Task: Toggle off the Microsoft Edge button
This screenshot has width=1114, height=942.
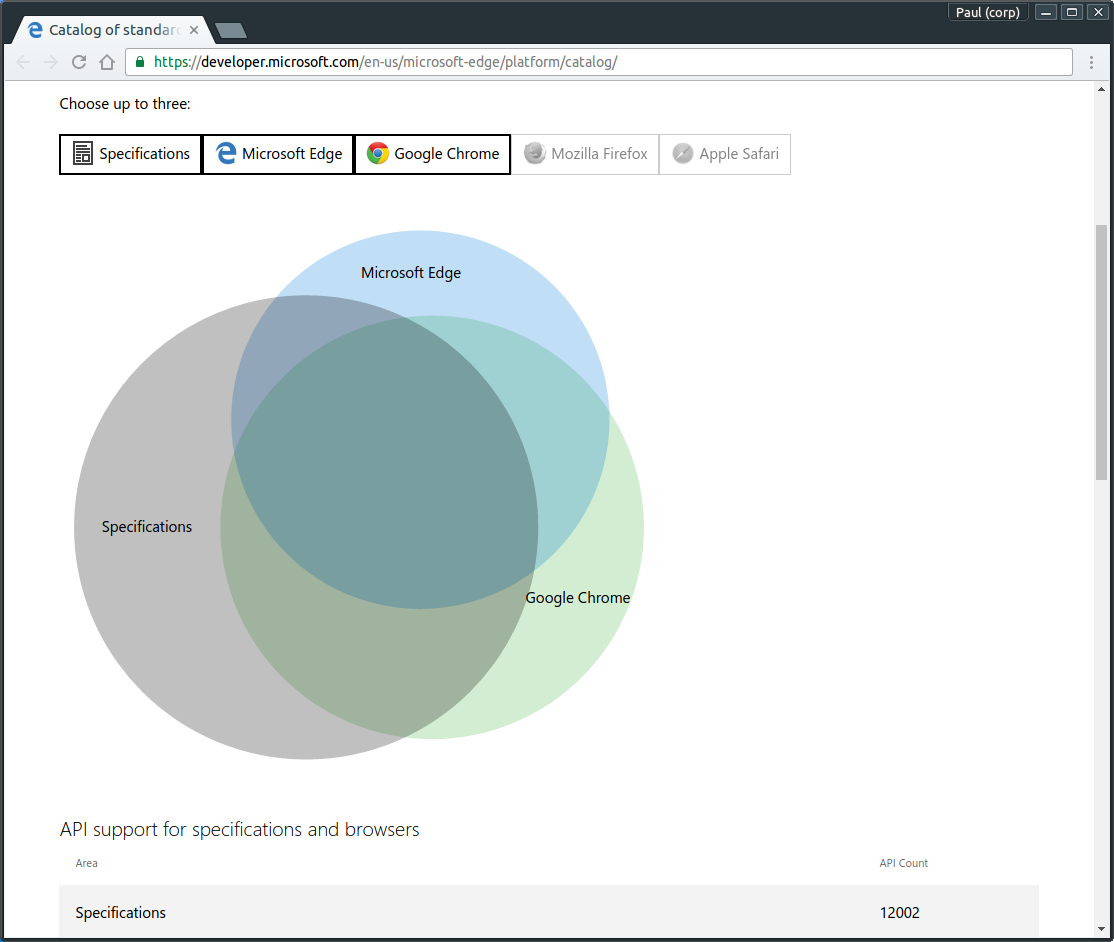Action: 279,154
